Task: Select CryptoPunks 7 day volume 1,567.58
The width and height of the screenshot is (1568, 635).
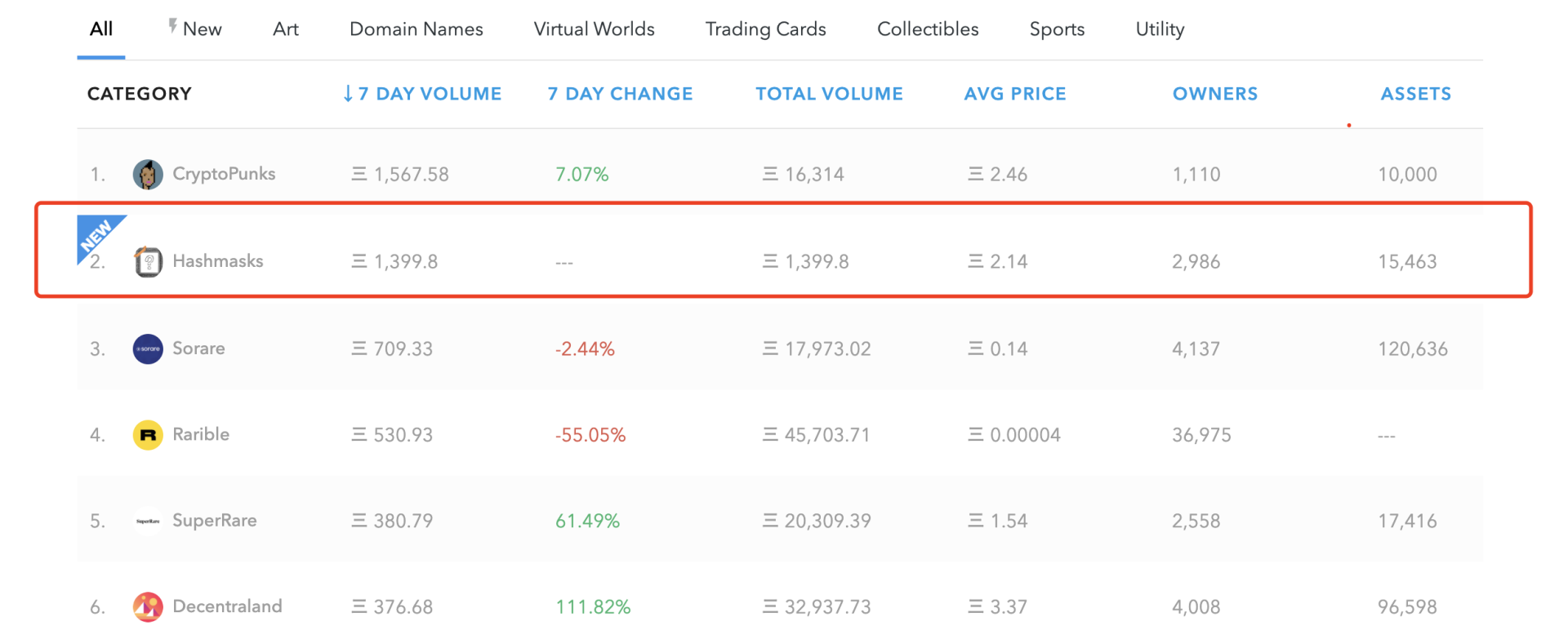Action: [x=400, y=175]
